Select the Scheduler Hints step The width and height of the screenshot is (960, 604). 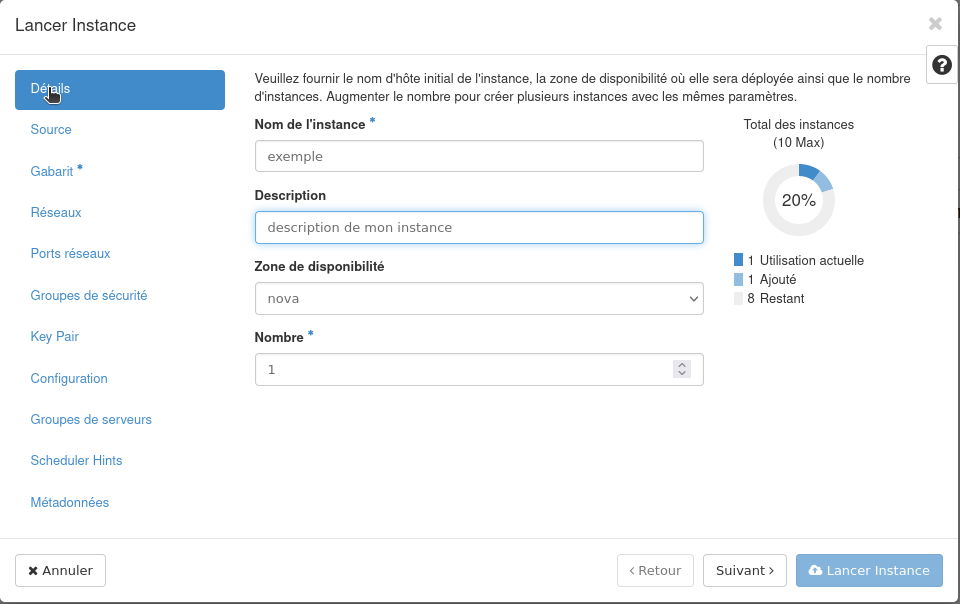click(76, 460)
